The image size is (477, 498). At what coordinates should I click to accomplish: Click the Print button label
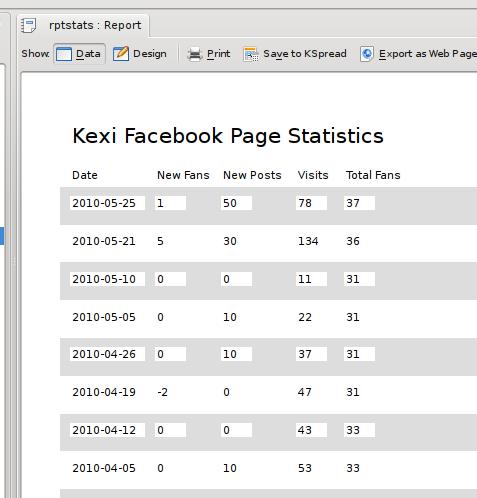(x=218, y=54)
